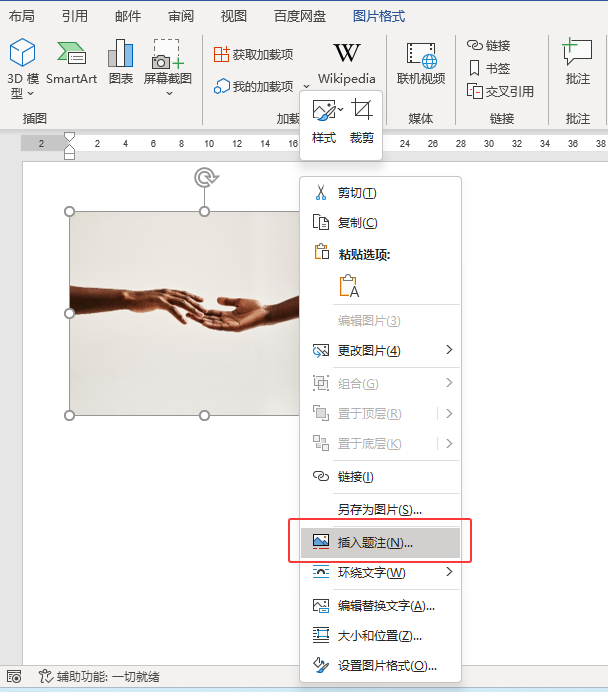This screenshot has width=608, height=692.
Task: Click the first-line indent marker on ruler
Action: pyautogui.click(x=69, y=137)
